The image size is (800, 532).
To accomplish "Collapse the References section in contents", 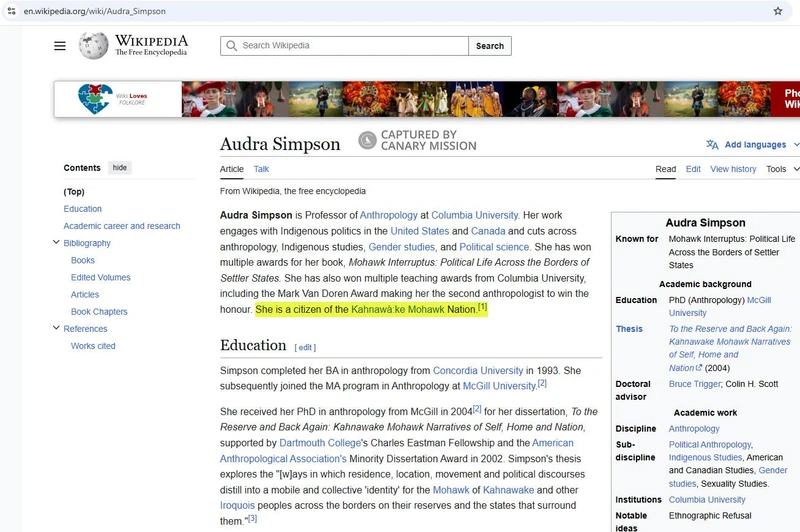I will pos(56,328).
